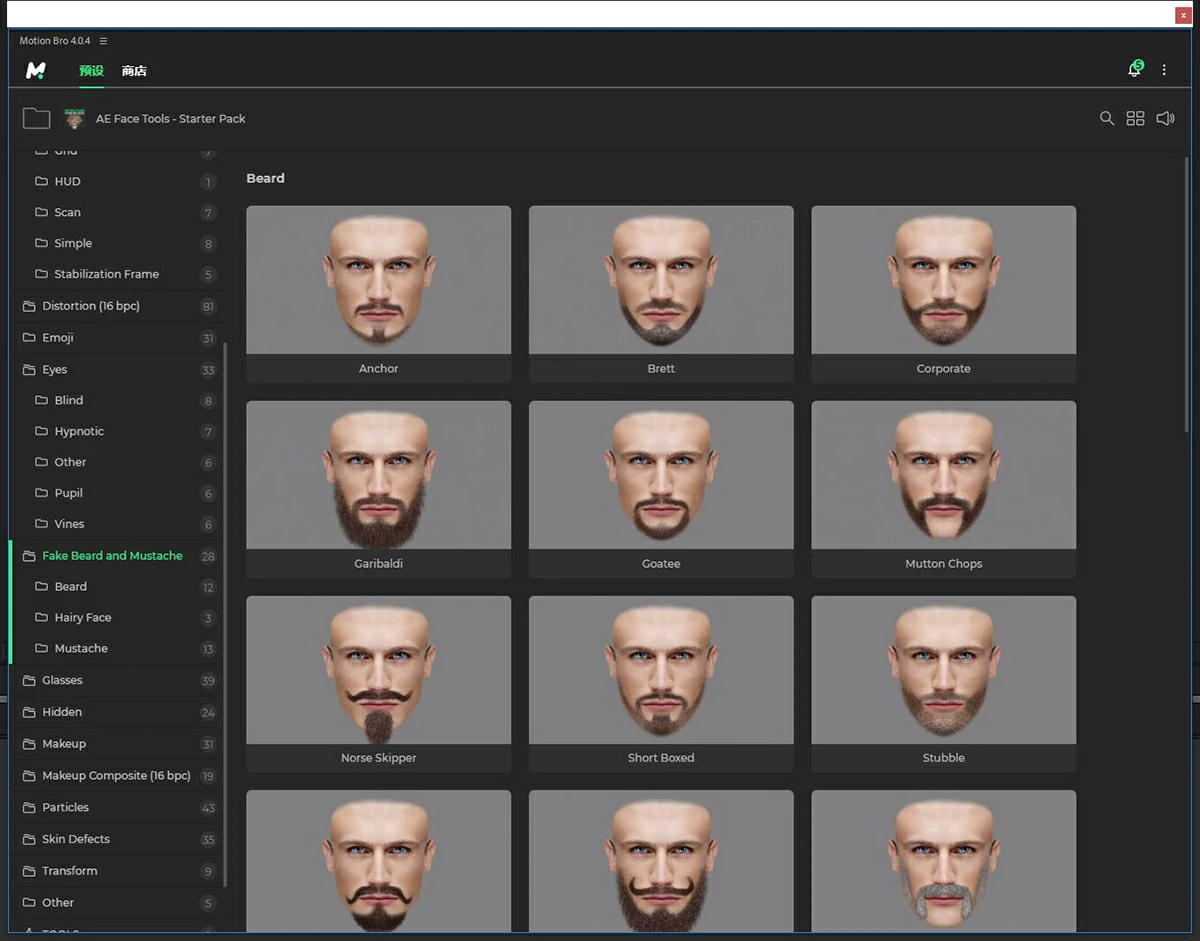Viewport: 1200px width, 941px height.
Task: Click the Motion Bro M logo
Action: (36, 70)
